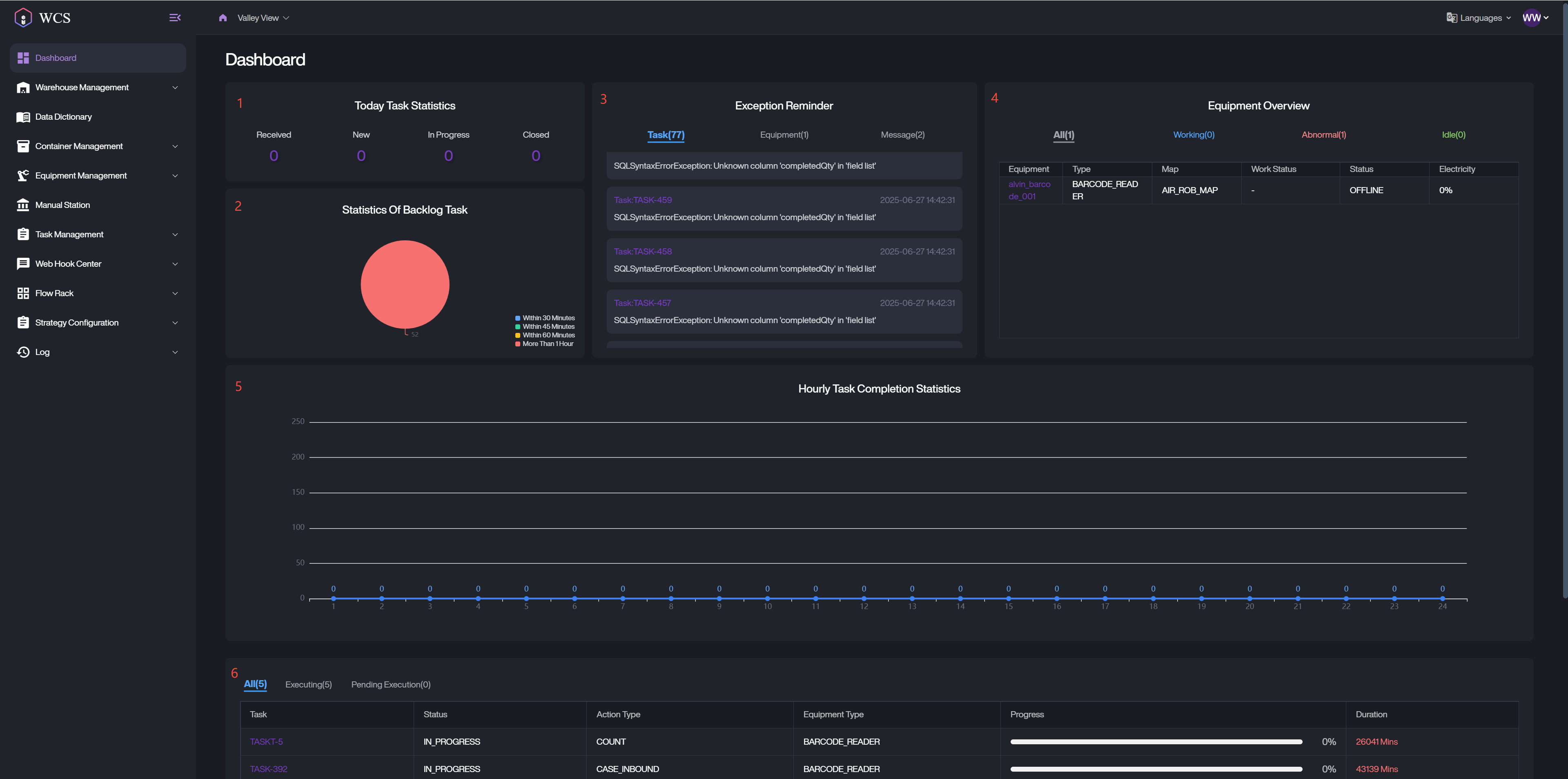This screenshot has height=779, width=1568.
Task: Click the red backlog pie chart slice
Action: coord(405,284)
